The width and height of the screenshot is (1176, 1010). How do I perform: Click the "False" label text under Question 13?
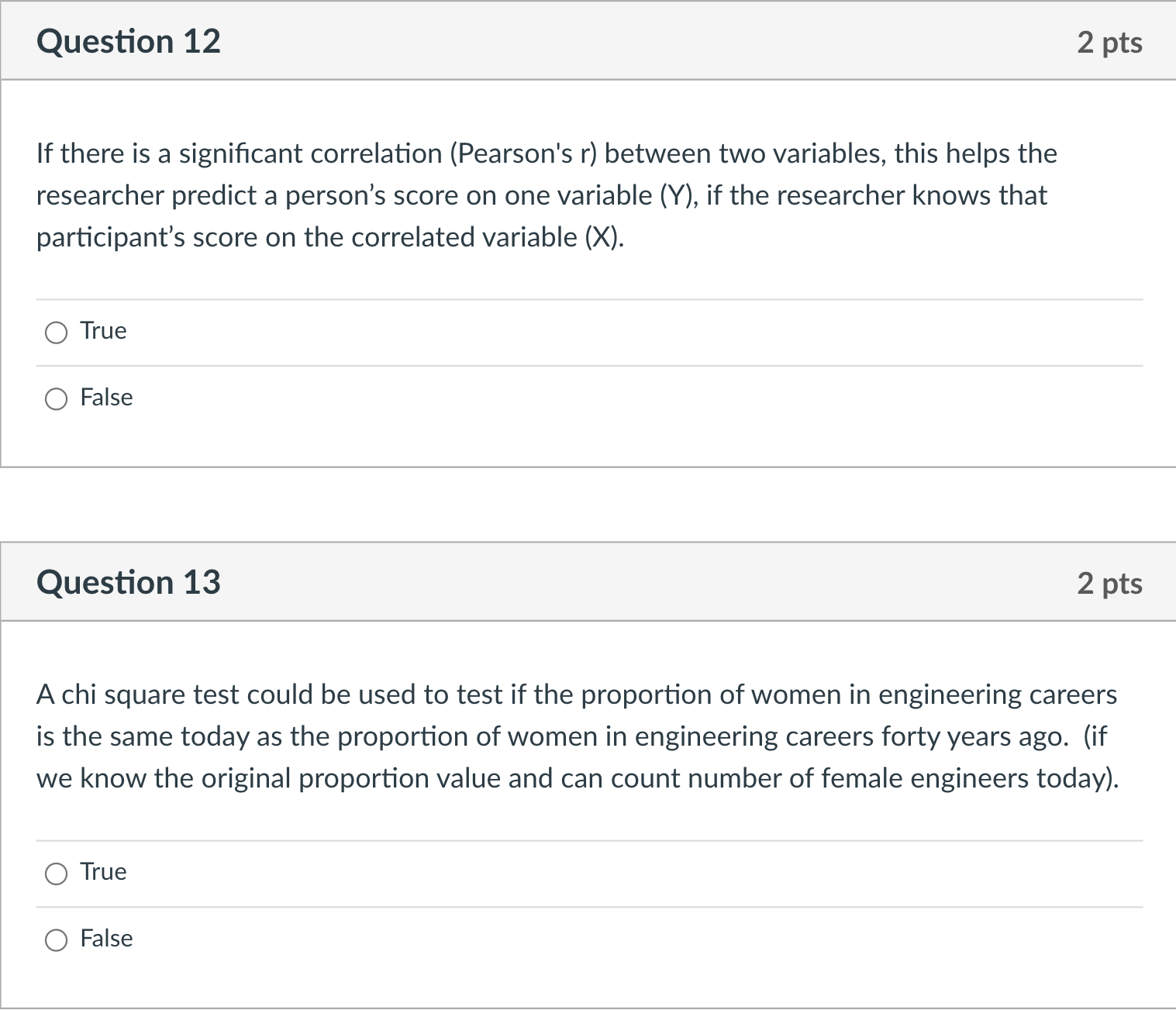[x=106, y=939]
